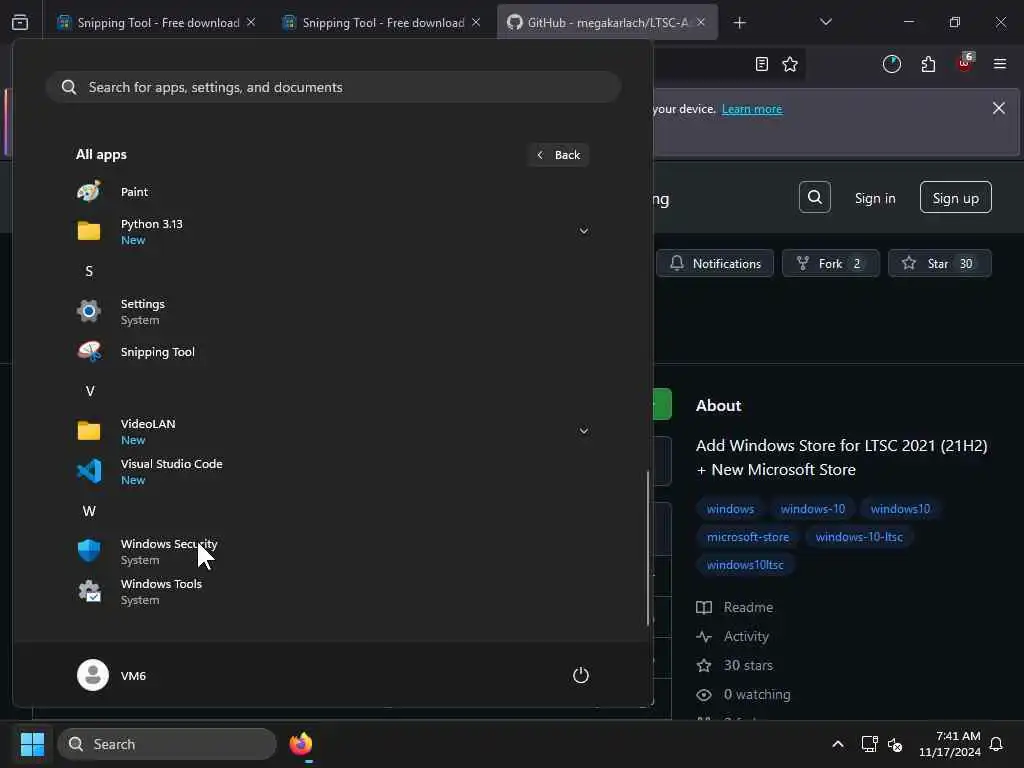
Task: Click the uBlock extension icon with badge
Action: [965, 63]
